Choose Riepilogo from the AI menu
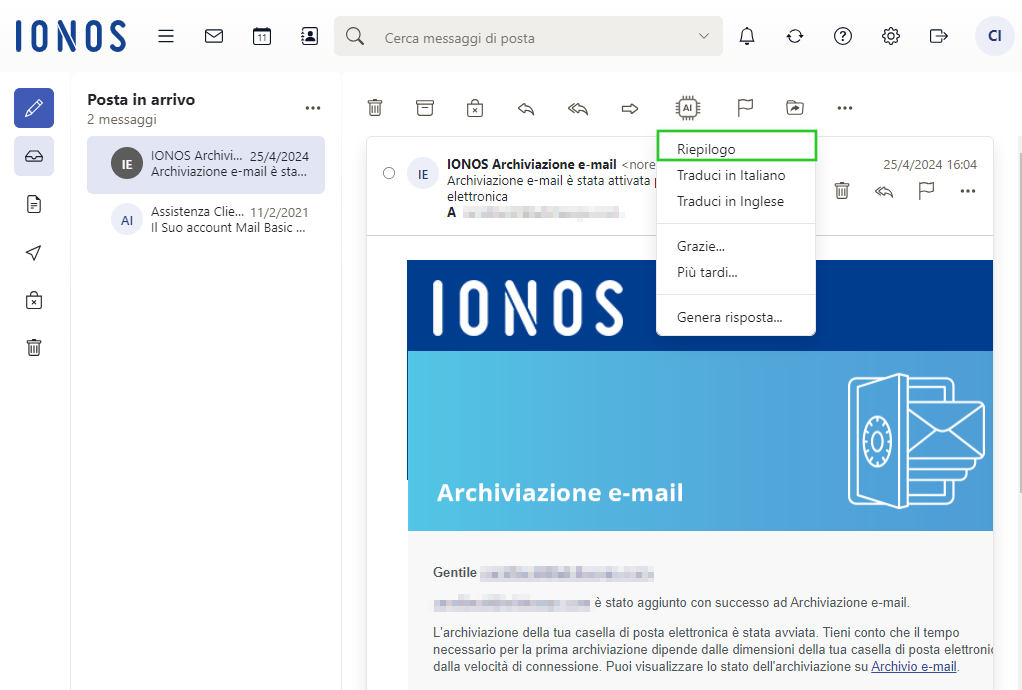 click(x=737, y=149)
